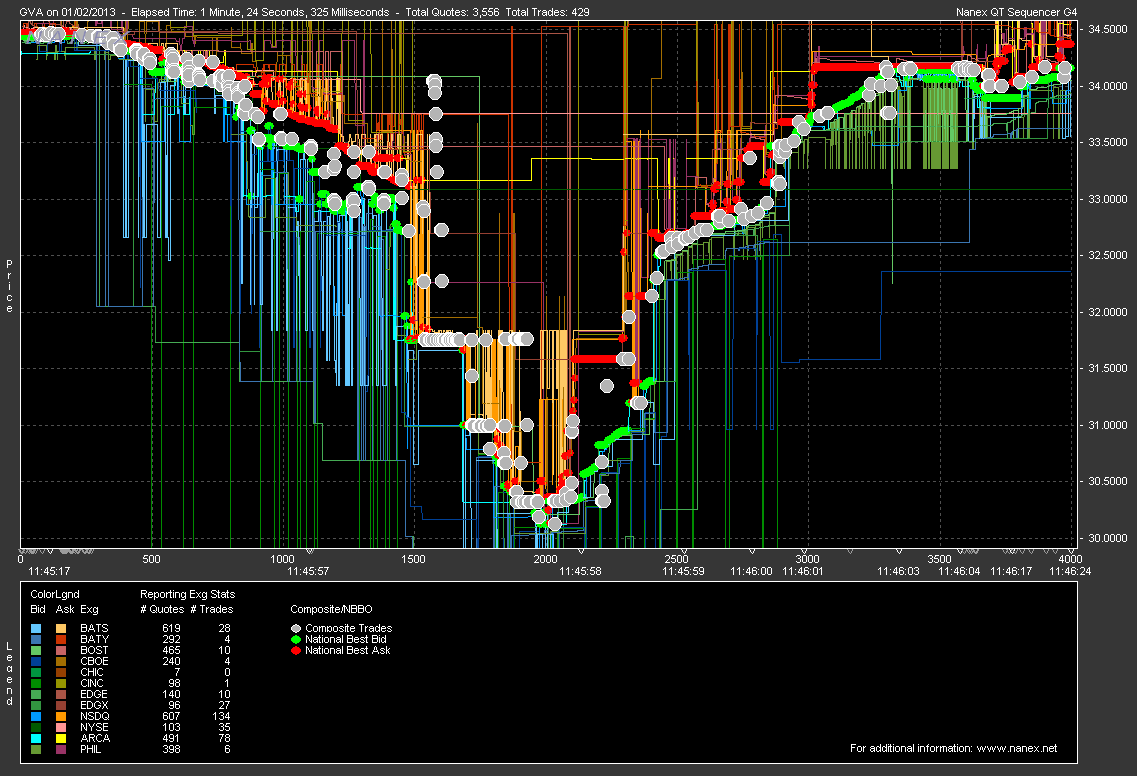This screenshot has height=776, width=1137.
Task: Click the 11:46:04 time marker
Action: (959, 571)
